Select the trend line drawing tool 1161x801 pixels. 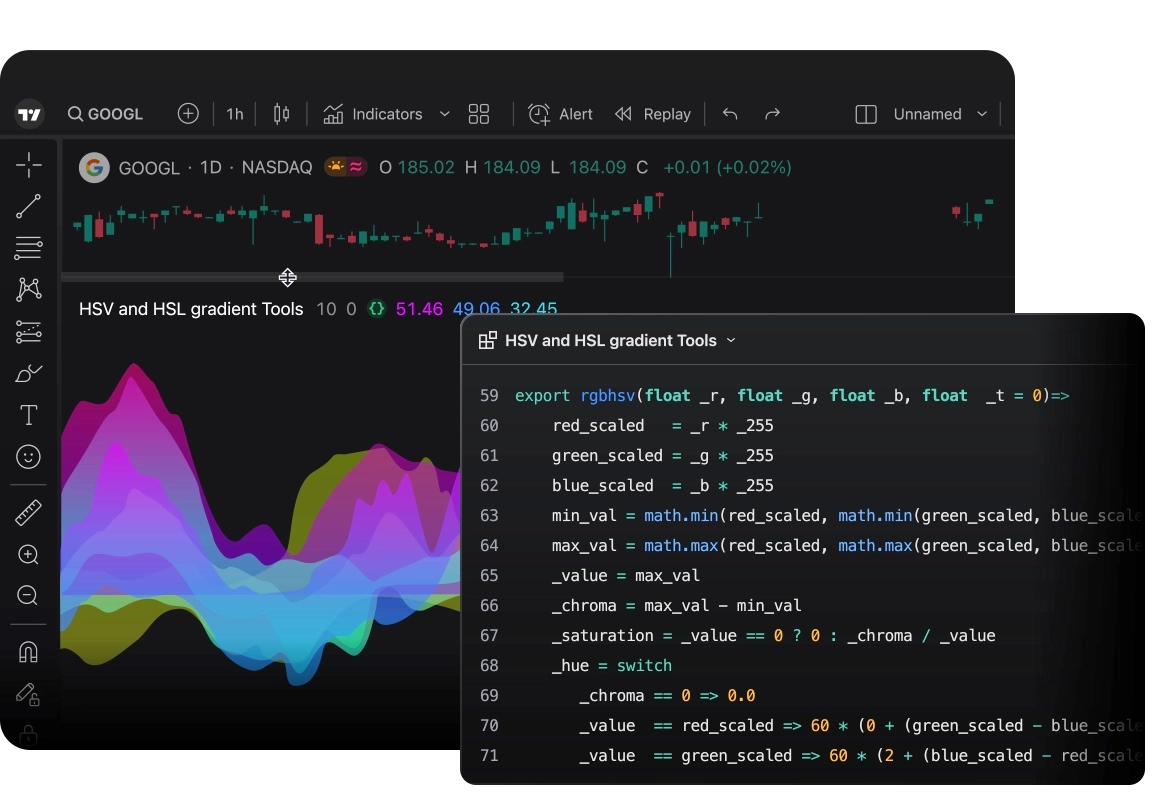point(28,207)
